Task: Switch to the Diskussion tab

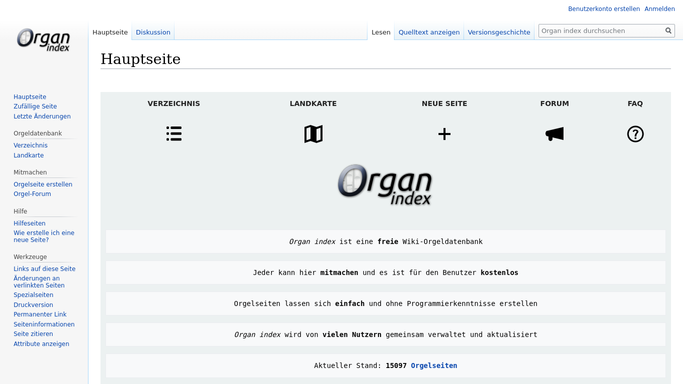Action: pyautogui.click(x=153, y=32)
